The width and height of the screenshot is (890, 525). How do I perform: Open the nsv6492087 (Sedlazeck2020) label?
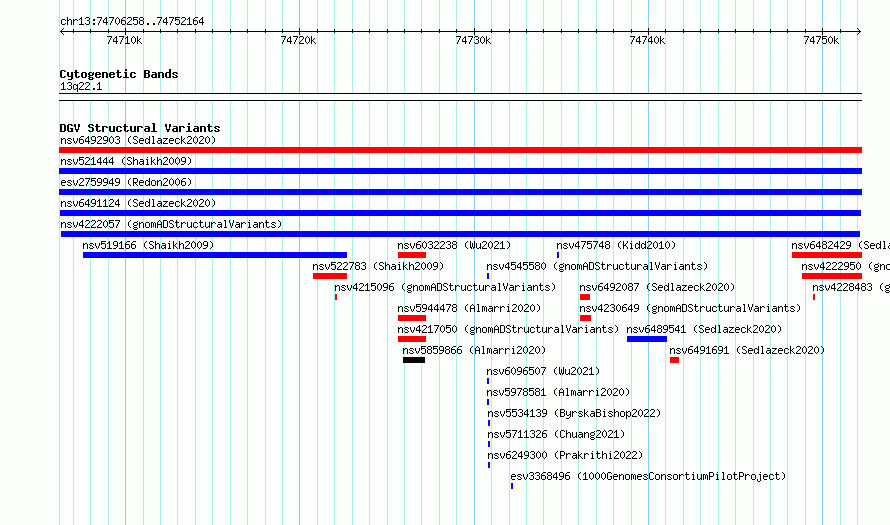click(657, 287)
